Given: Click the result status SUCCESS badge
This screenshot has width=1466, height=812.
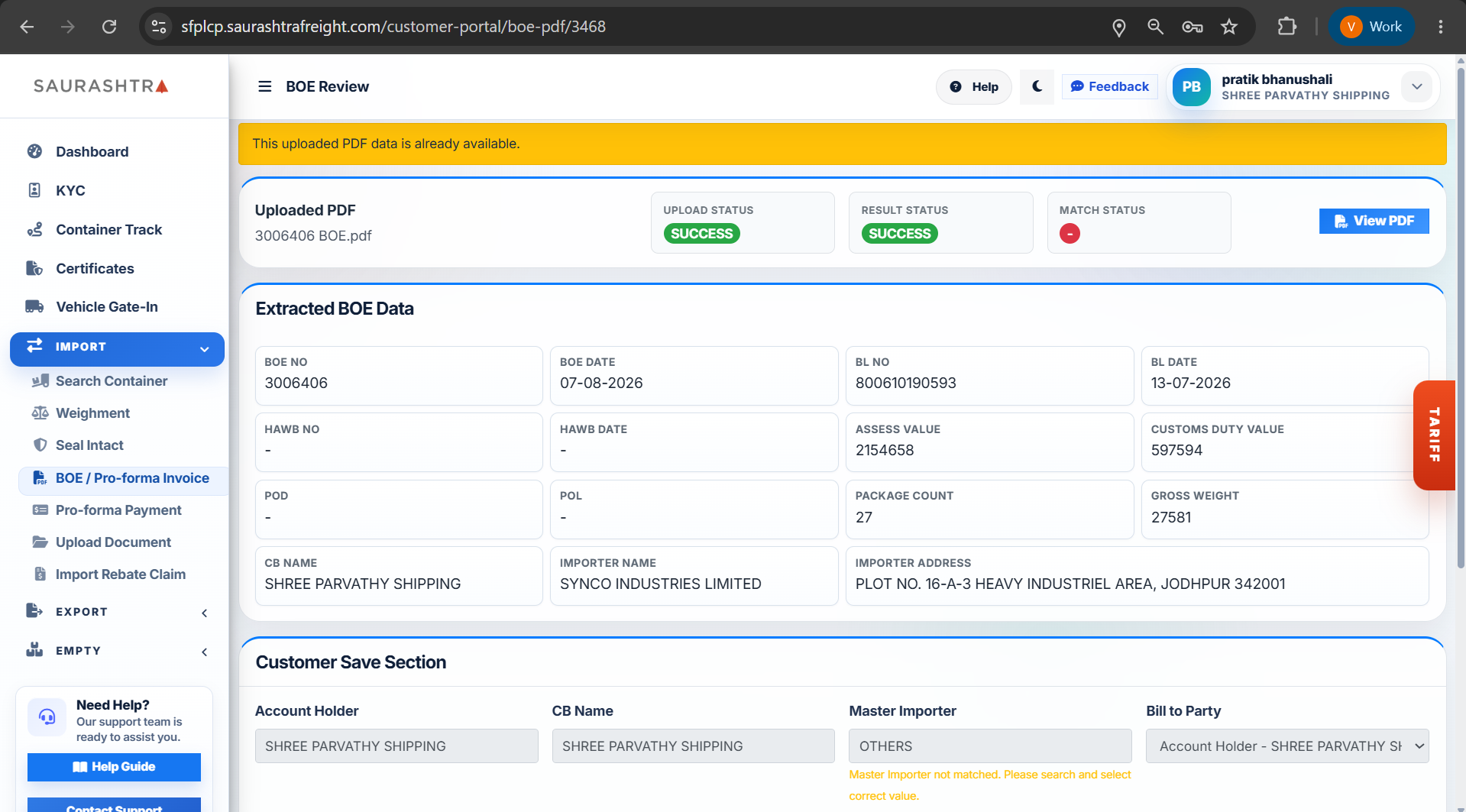Looking at the screenshot, I should (900, 234).
